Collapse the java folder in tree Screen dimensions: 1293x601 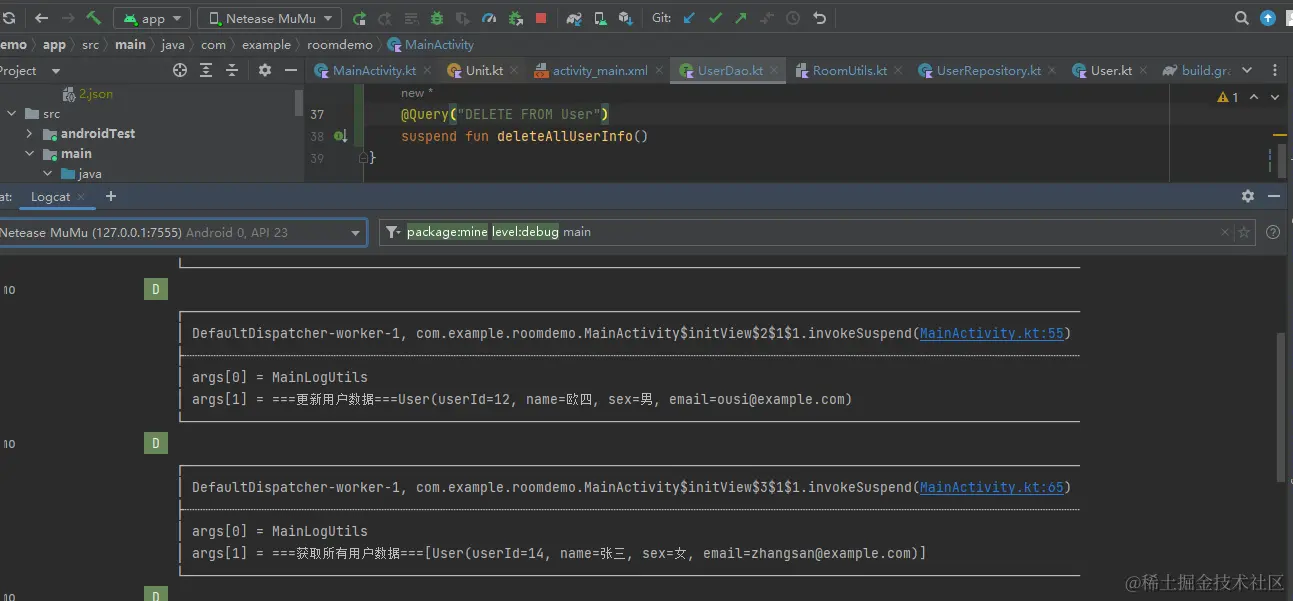(x=47, y=174)
